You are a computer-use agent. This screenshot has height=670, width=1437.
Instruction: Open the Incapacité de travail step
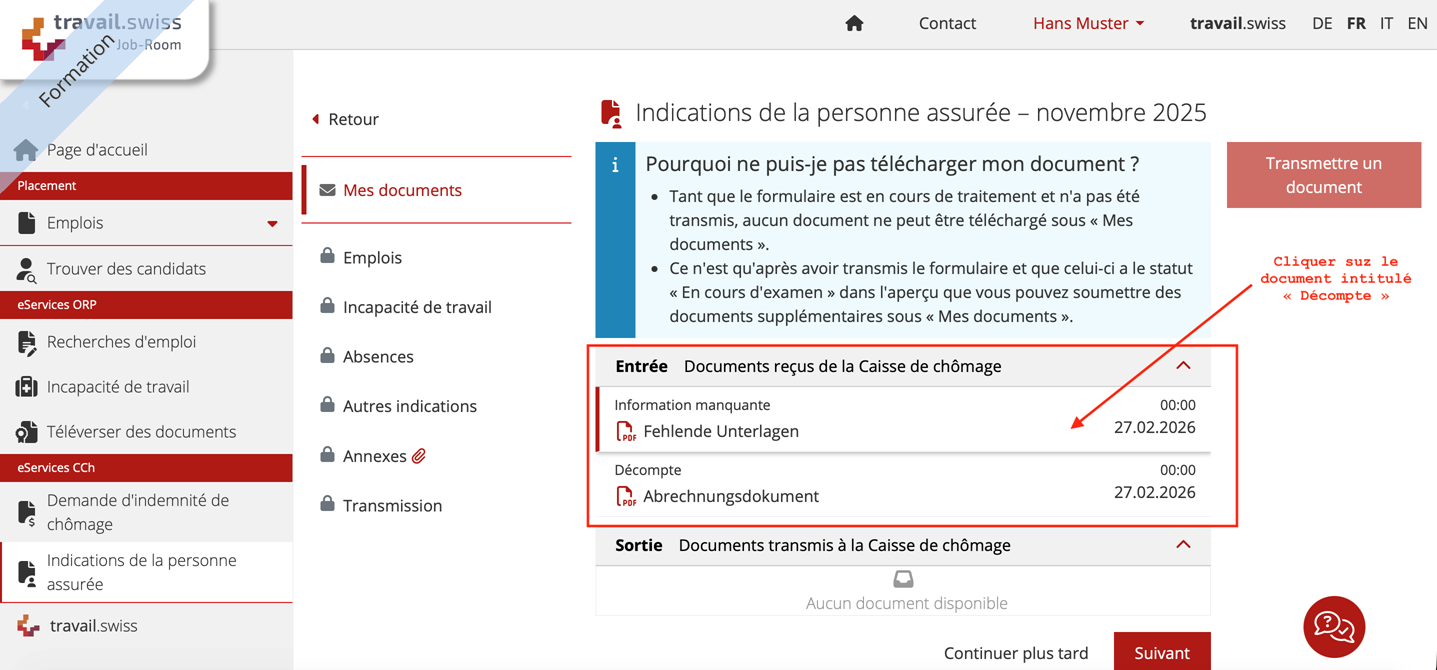[417, 307]
